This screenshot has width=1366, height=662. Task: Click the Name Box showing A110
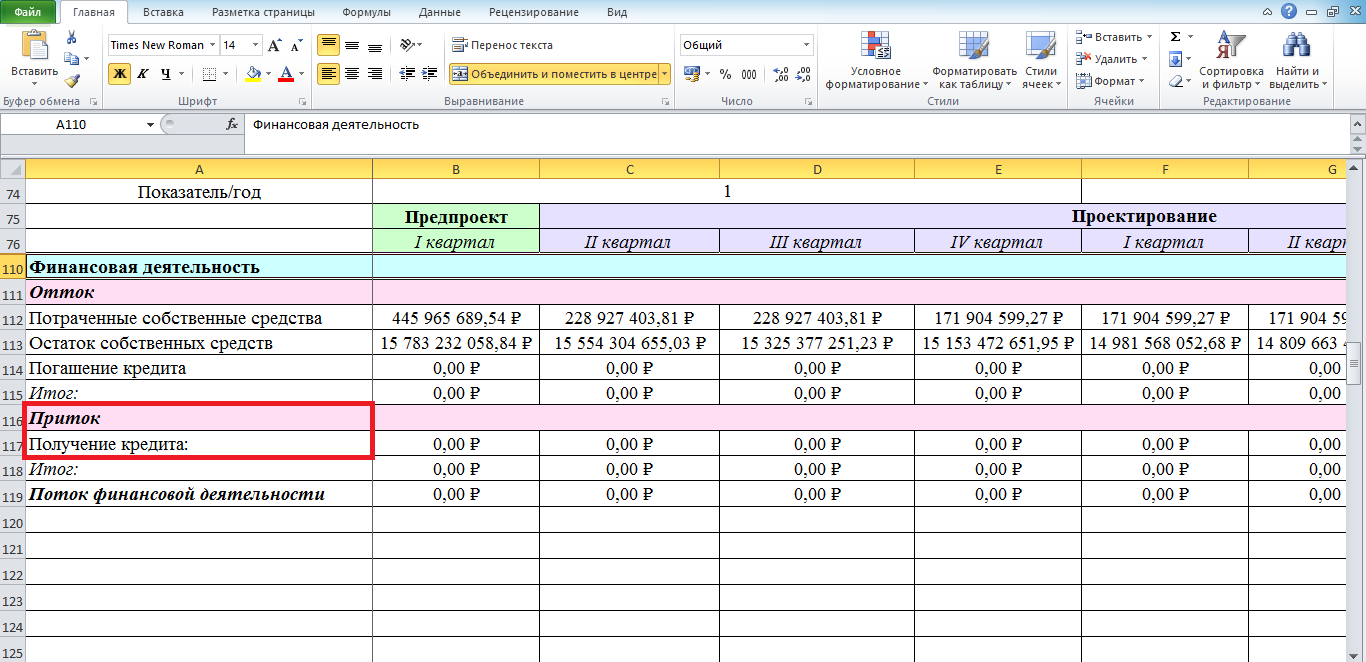coord(73,125)
